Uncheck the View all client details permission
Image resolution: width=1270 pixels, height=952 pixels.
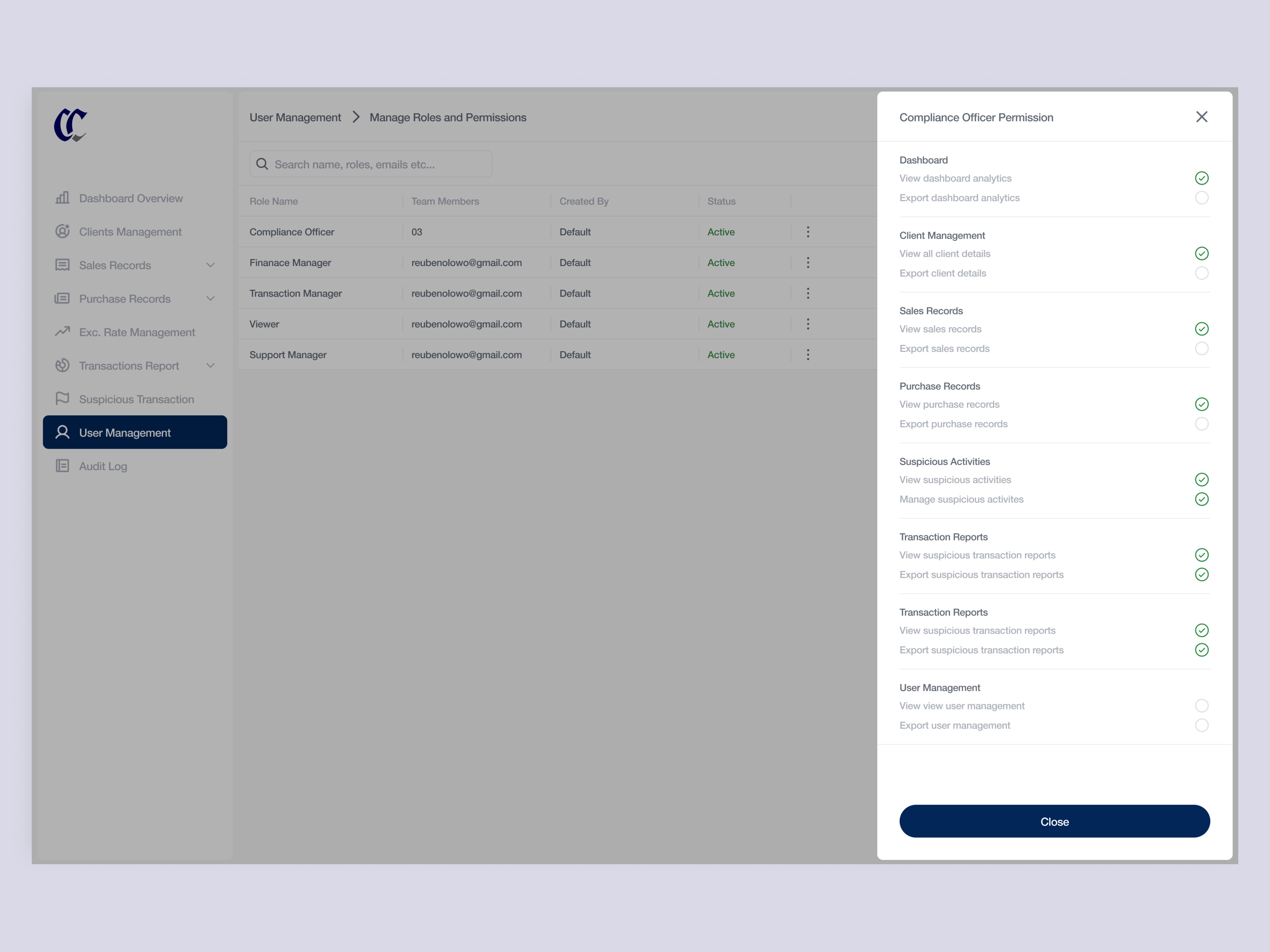coord(1201,254)
